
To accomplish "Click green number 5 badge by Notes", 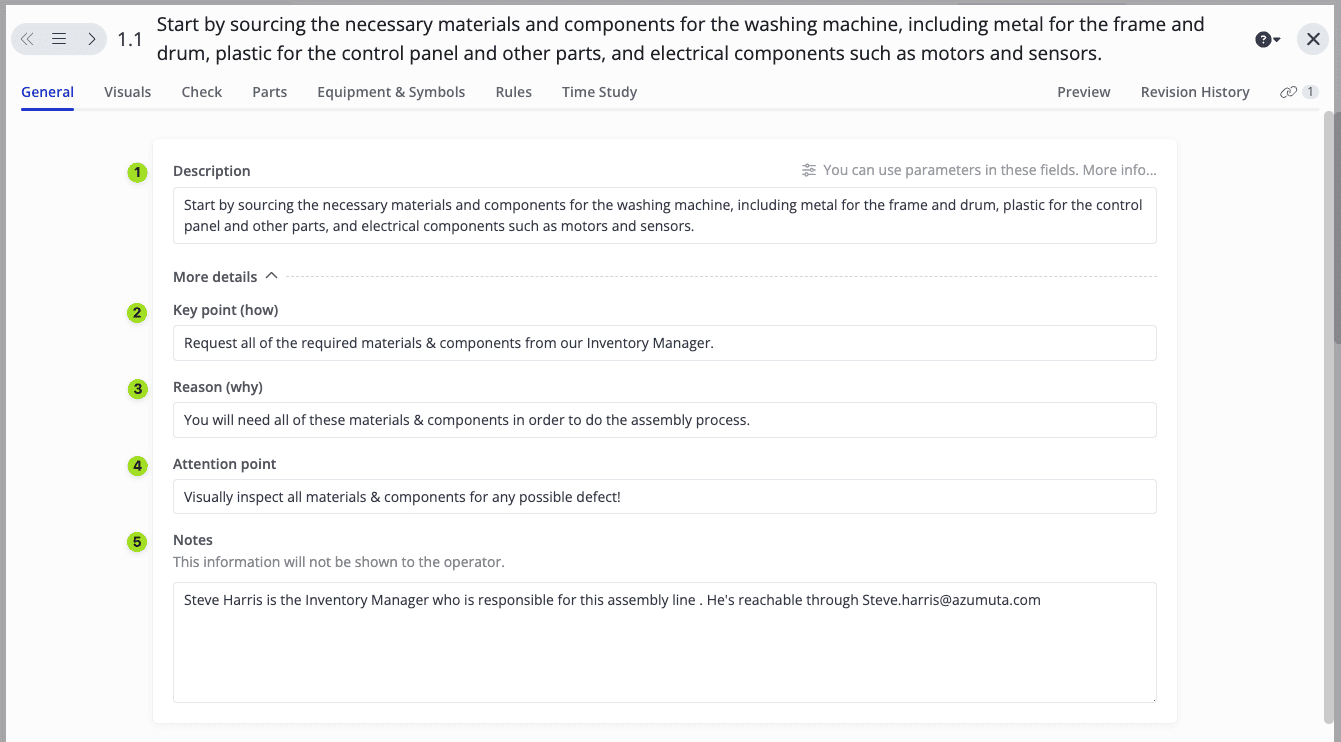I will coord(137,542).
